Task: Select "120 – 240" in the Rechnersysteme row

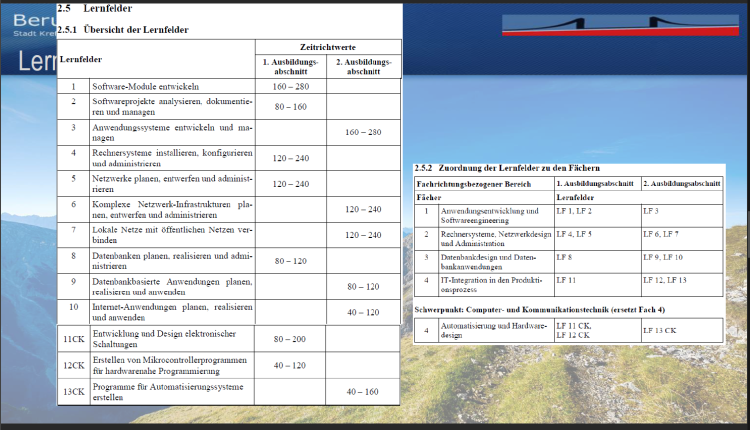Action: tap(291, 158)
